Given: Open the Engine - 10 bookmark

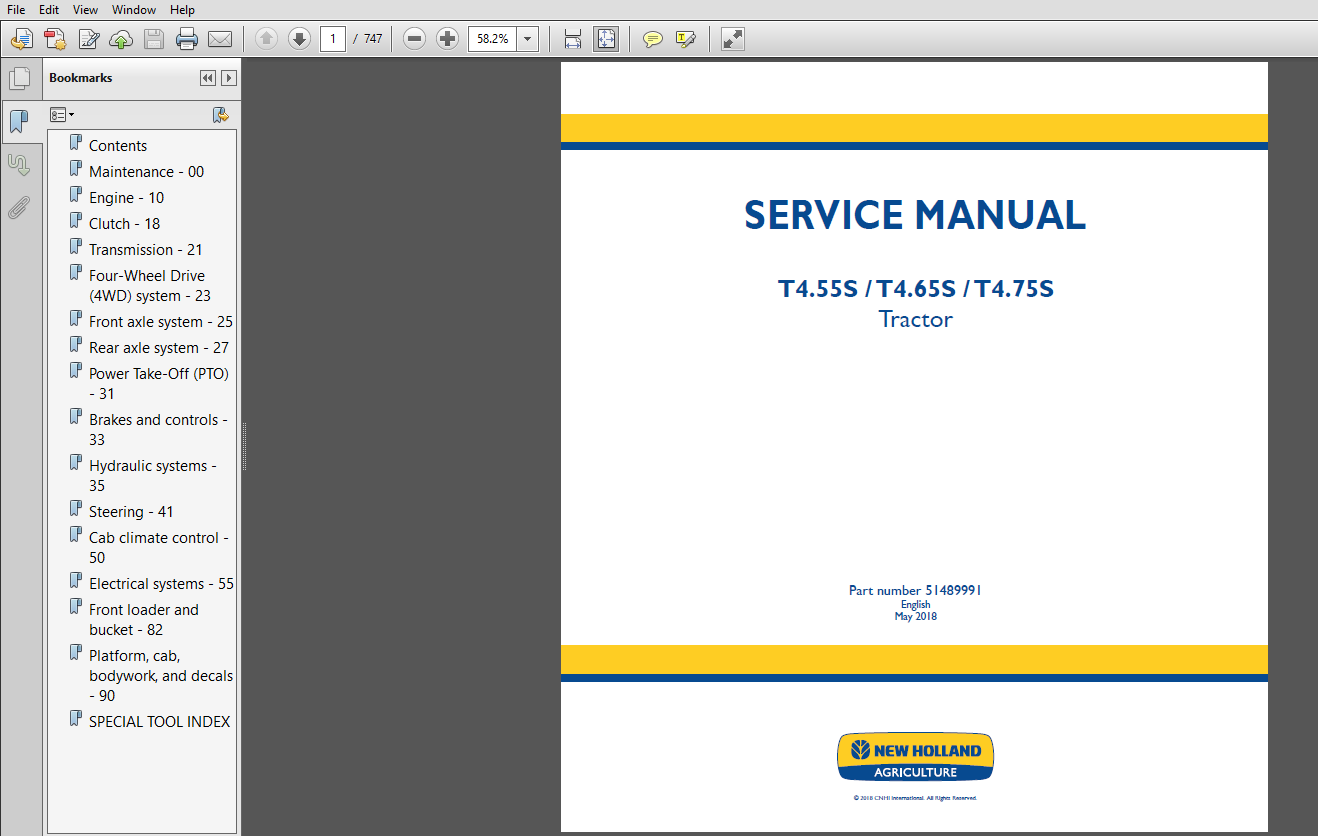Looking at the screenshot, I should pos(127,198).
